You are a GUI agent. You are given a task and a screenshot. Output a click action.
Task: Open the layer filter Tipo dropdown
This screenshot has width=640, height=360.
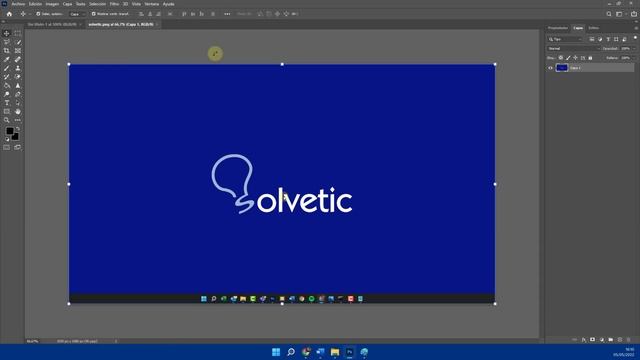565,39
